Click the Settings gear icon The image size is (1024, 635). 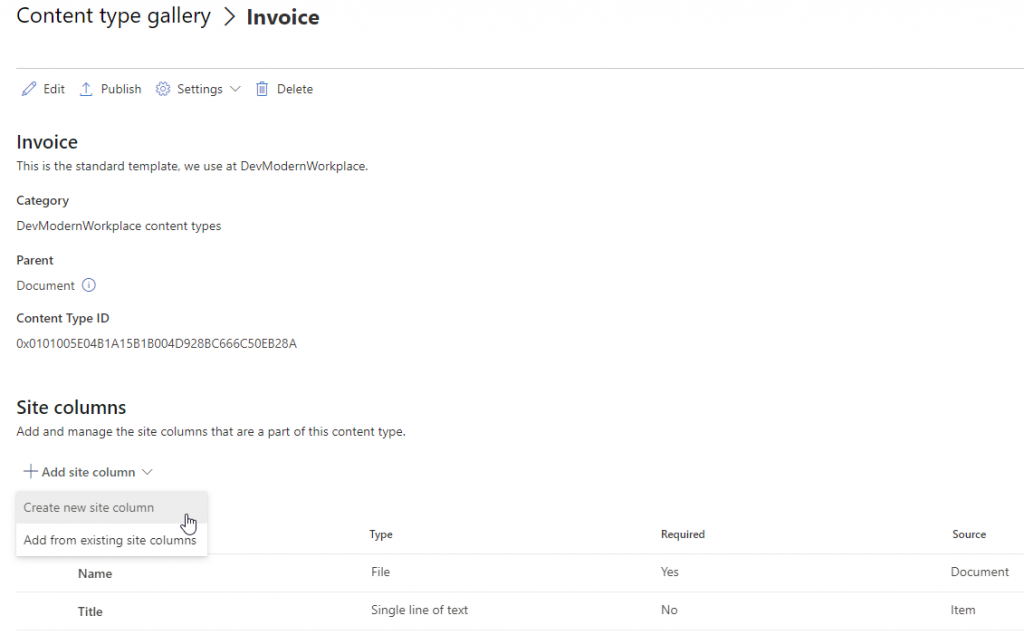coord(162,88)
